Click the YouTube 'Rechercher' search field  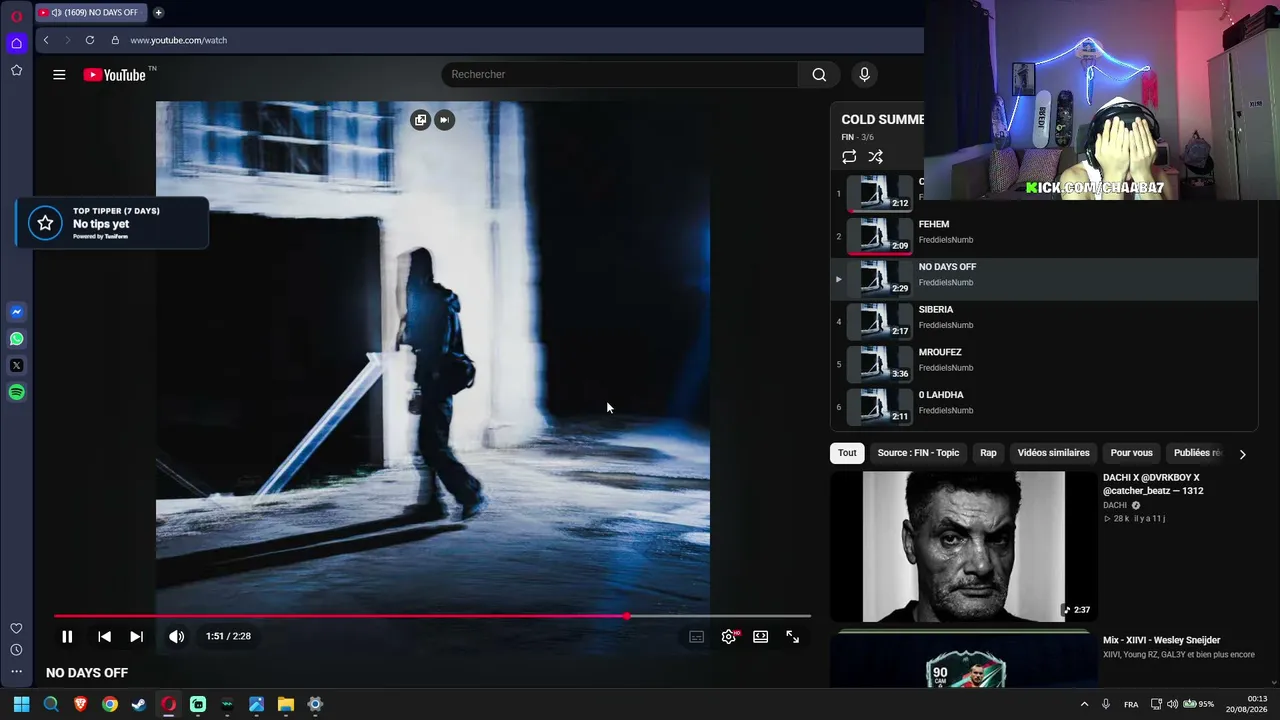(x=619, y=74)
